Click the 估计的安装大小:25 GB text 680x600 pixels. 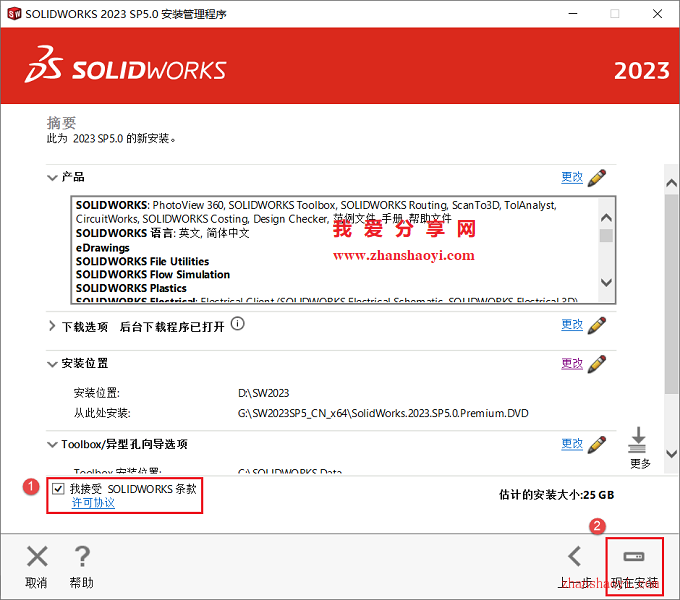(556, 495)
